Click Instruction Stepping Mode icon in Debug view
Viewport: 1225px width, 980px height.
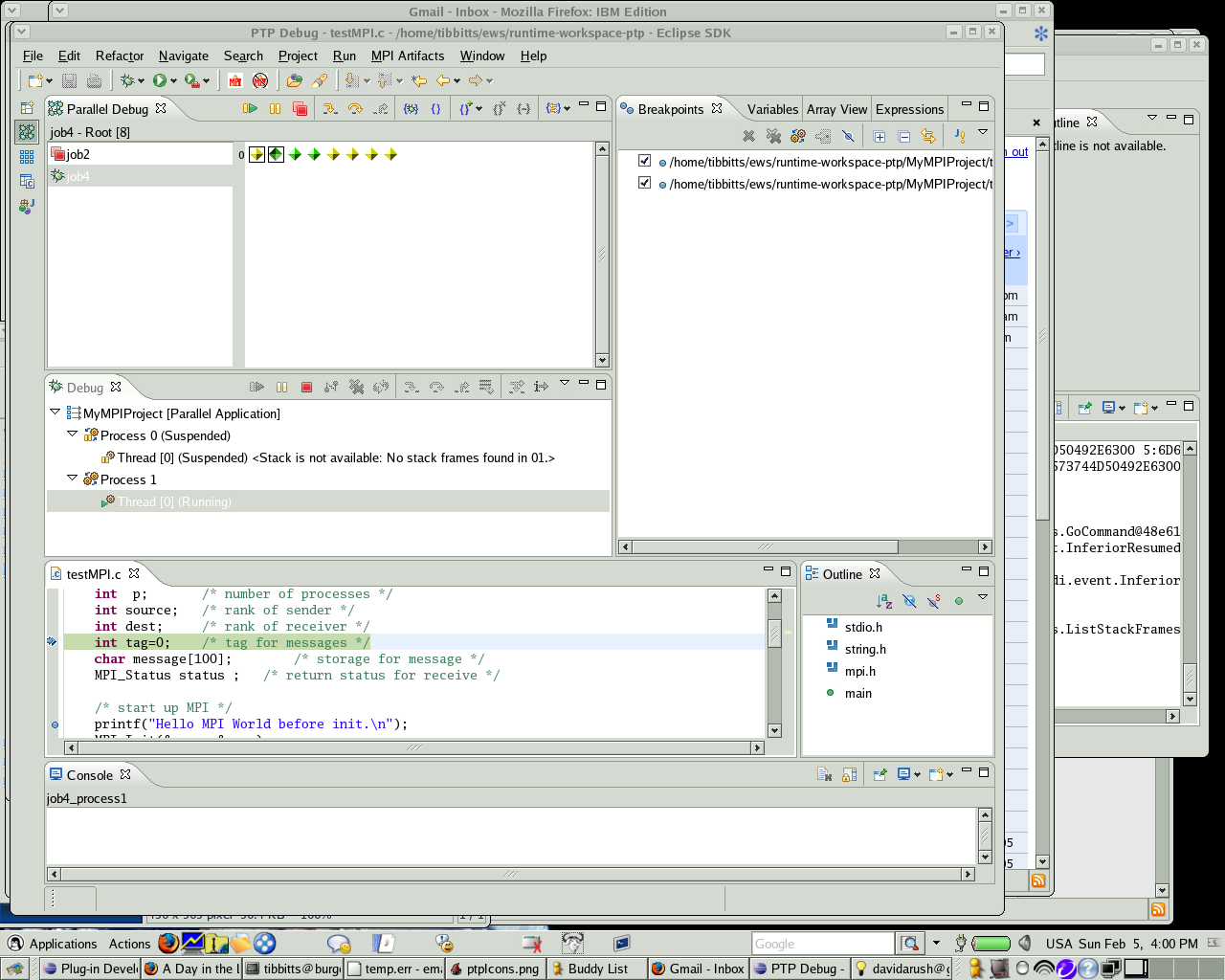point(541,387)
